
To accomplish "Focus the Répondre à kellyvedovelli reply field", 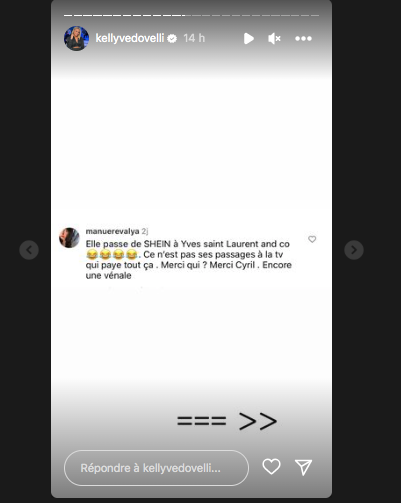I will click(156, 468).
